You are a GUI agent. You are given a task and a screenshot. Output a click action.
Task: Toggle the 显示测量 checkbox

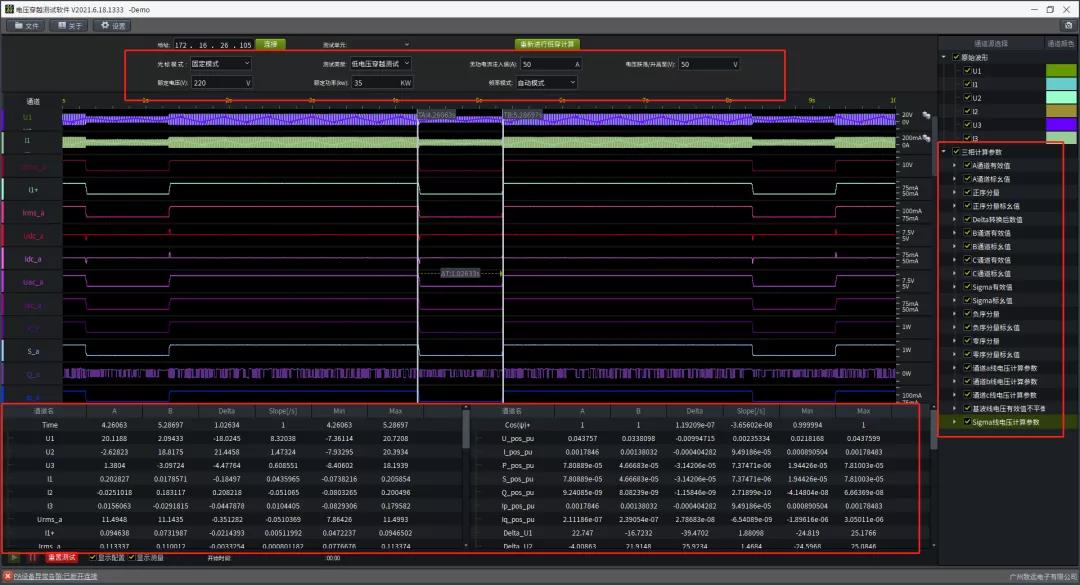(x=133, y=558)
